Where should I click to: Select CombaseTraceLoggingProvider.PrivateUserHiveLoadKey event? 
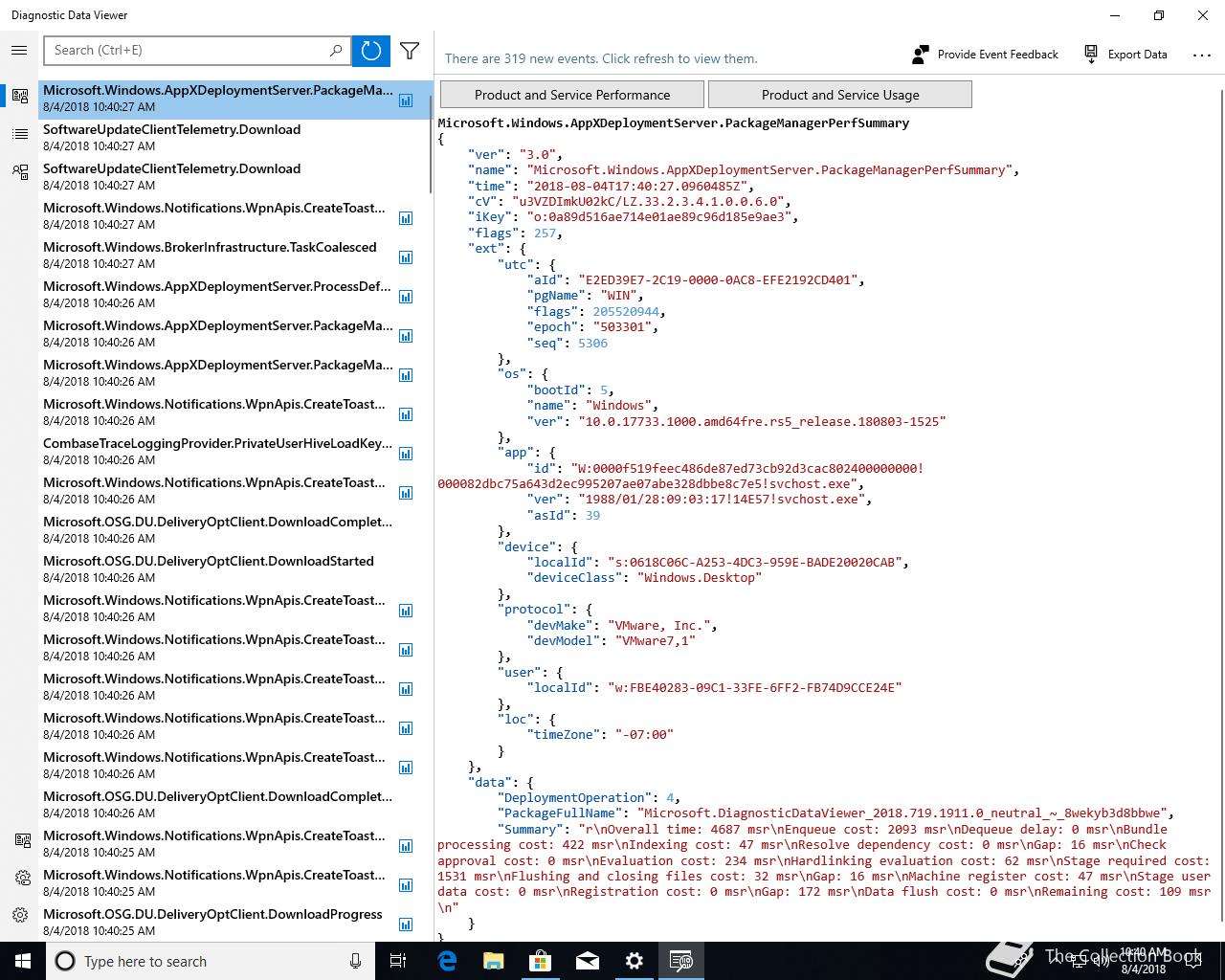pyautogui.click(x=234, y=452)
